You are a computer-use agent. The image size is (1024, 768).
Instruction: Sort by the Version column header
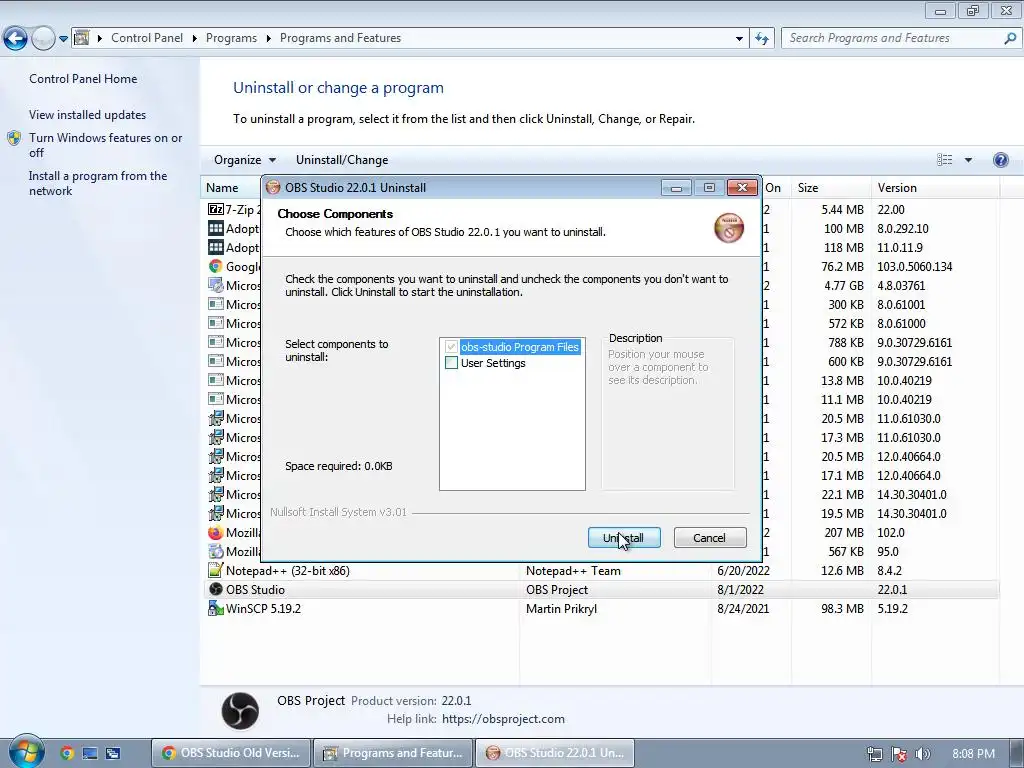pyautogui.click(x=935, y=187)
